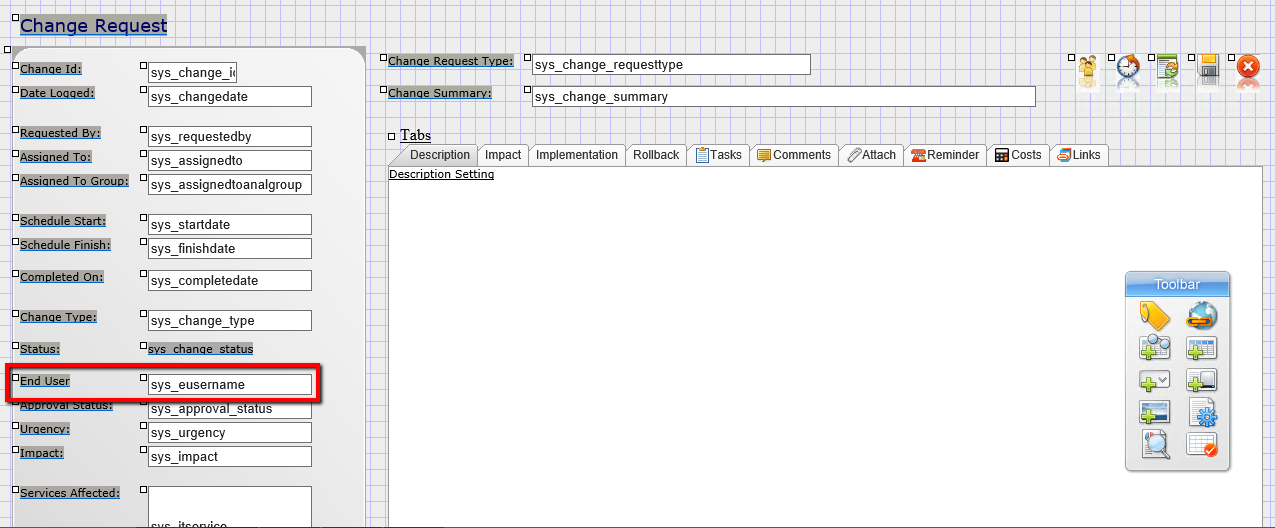Screen dimensions: 1275x528
Task: Open the Links tab
Action: (1079, 155)
